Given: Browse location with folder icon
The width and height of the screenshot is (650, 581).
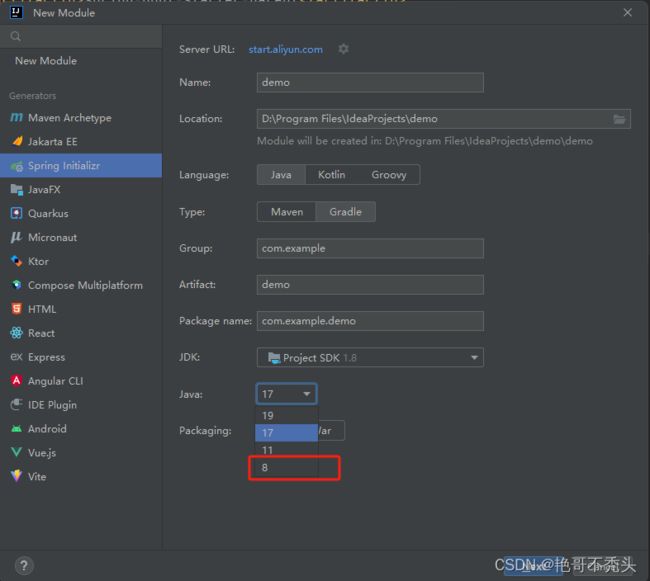Looking at the screenshot, I should 619,119.
